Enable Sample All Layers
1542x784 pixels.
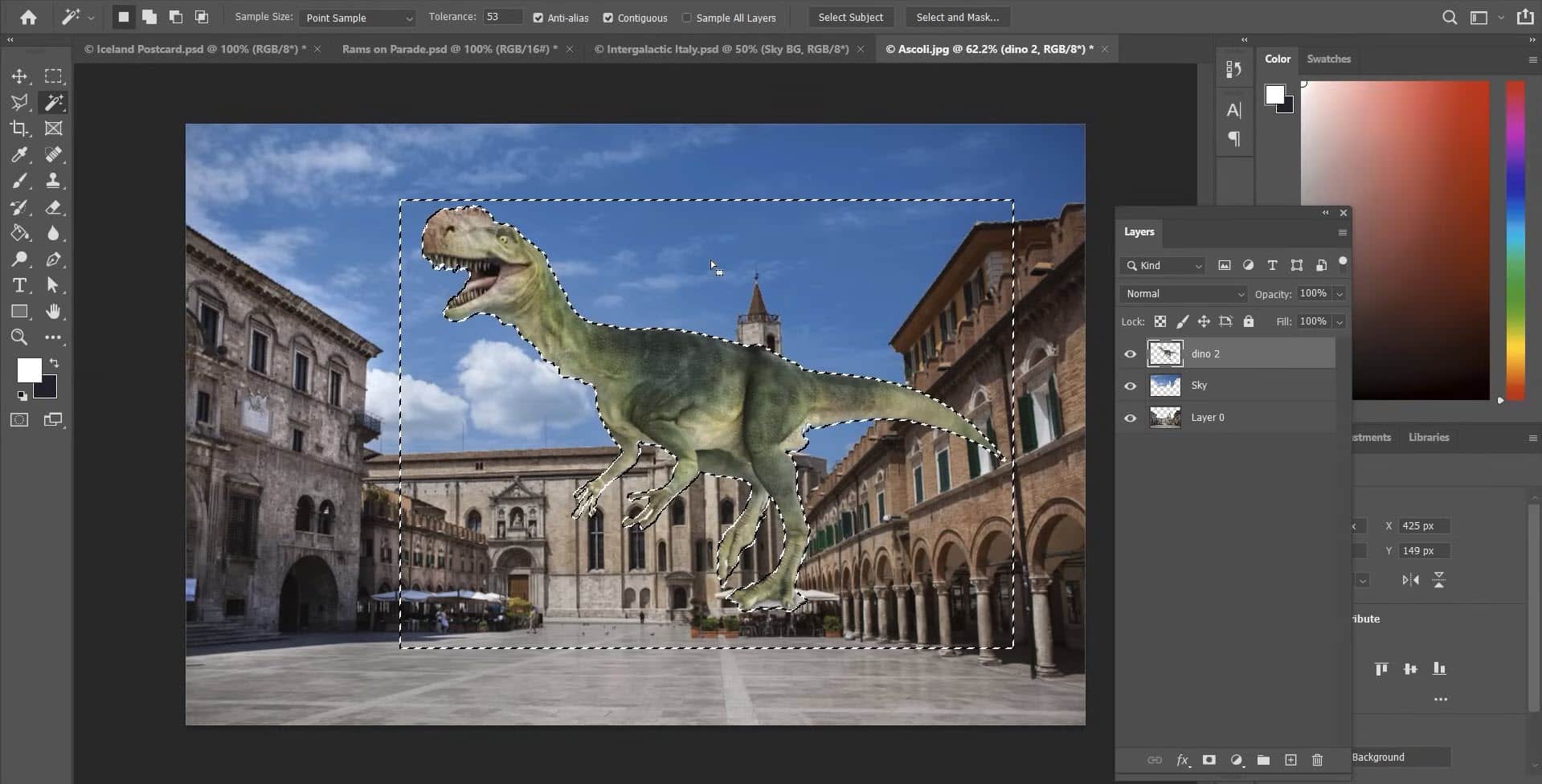pos(689,18)
